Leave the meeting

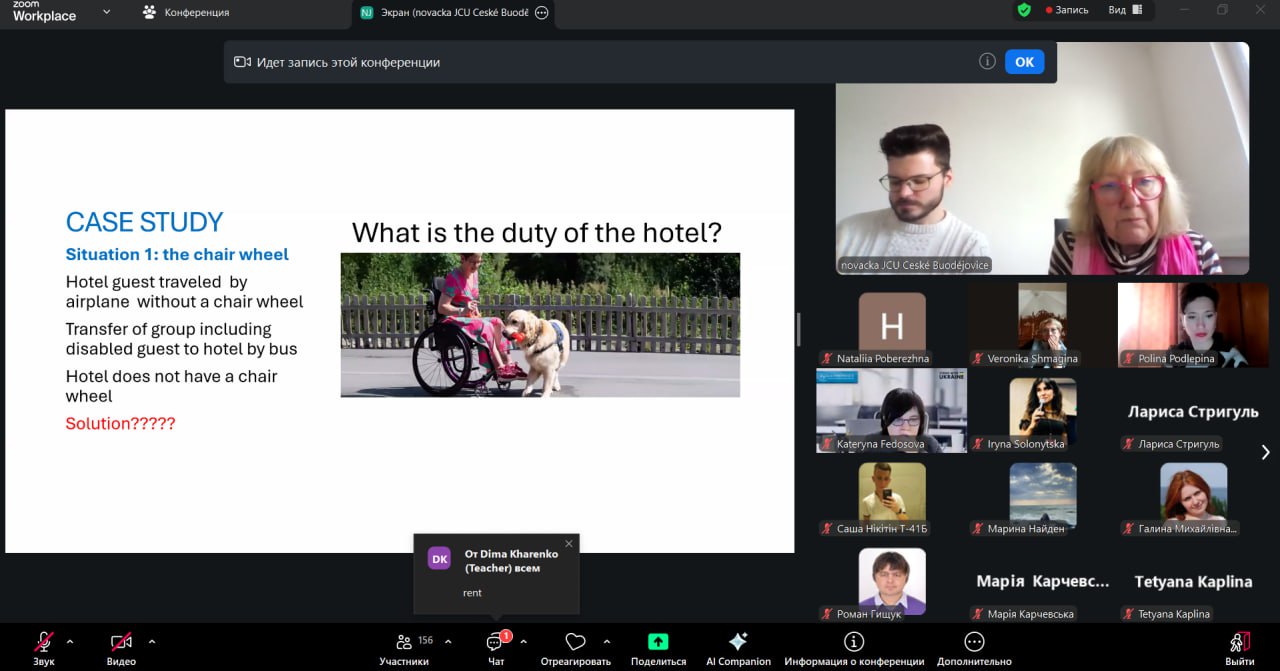tap(1239, 648)
